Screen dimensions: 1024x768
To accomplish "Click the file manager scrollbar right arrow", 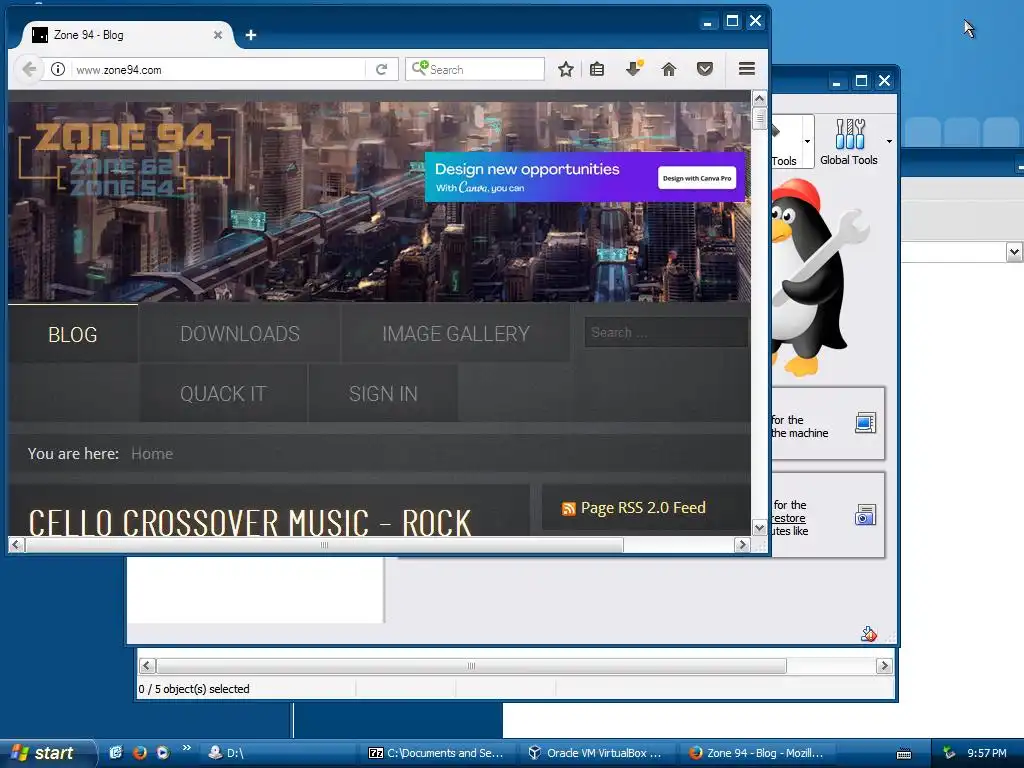I will (x=884, y=665).
